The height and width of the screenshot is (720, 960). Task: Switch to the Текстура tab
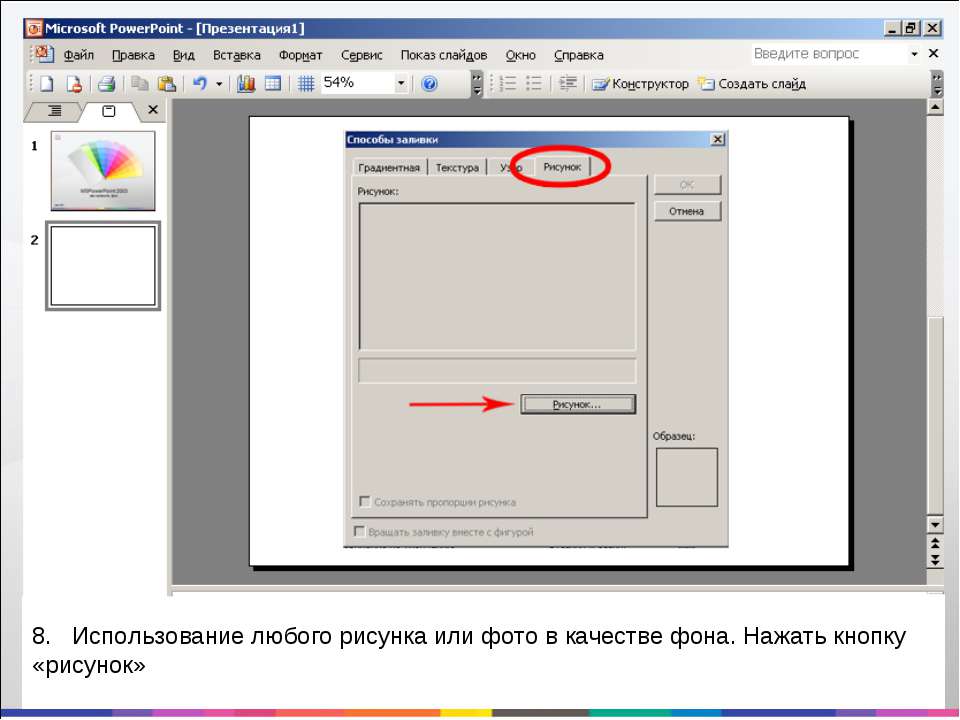point(457,168)
